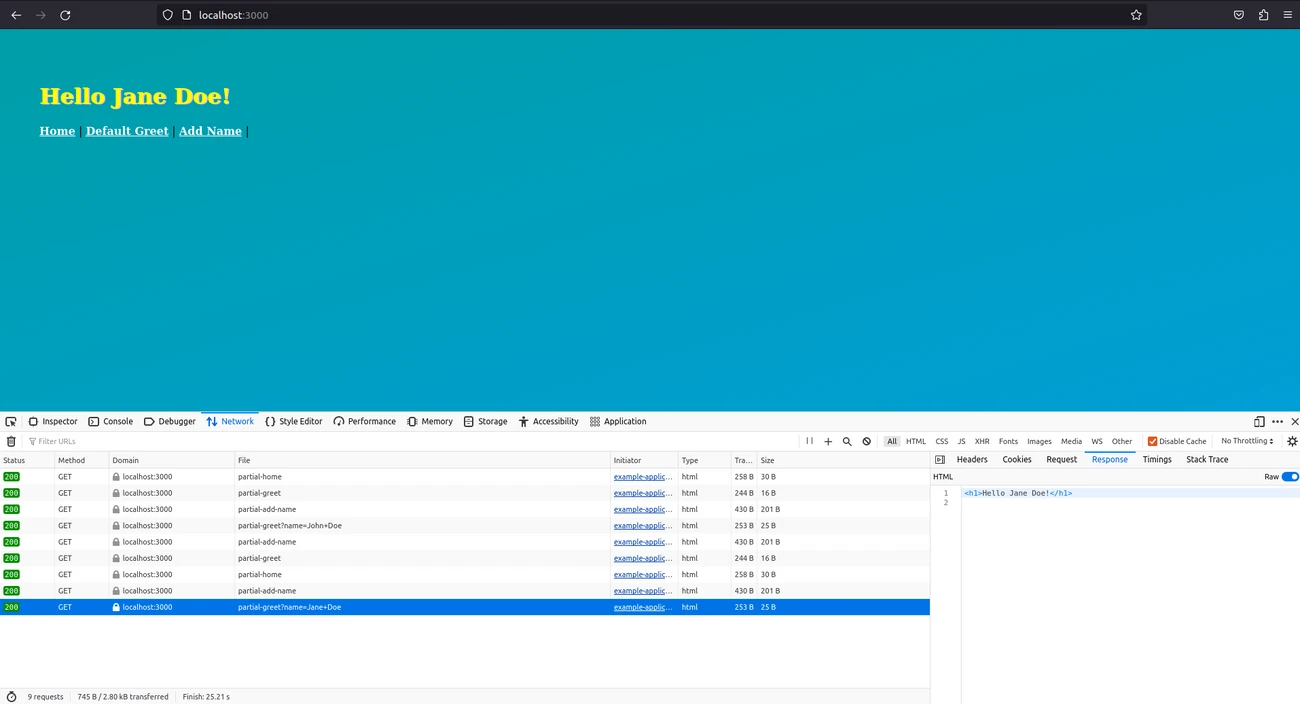Follow the Home link on the page
The width and height of the screenshot is (1300, 704).
57,131
